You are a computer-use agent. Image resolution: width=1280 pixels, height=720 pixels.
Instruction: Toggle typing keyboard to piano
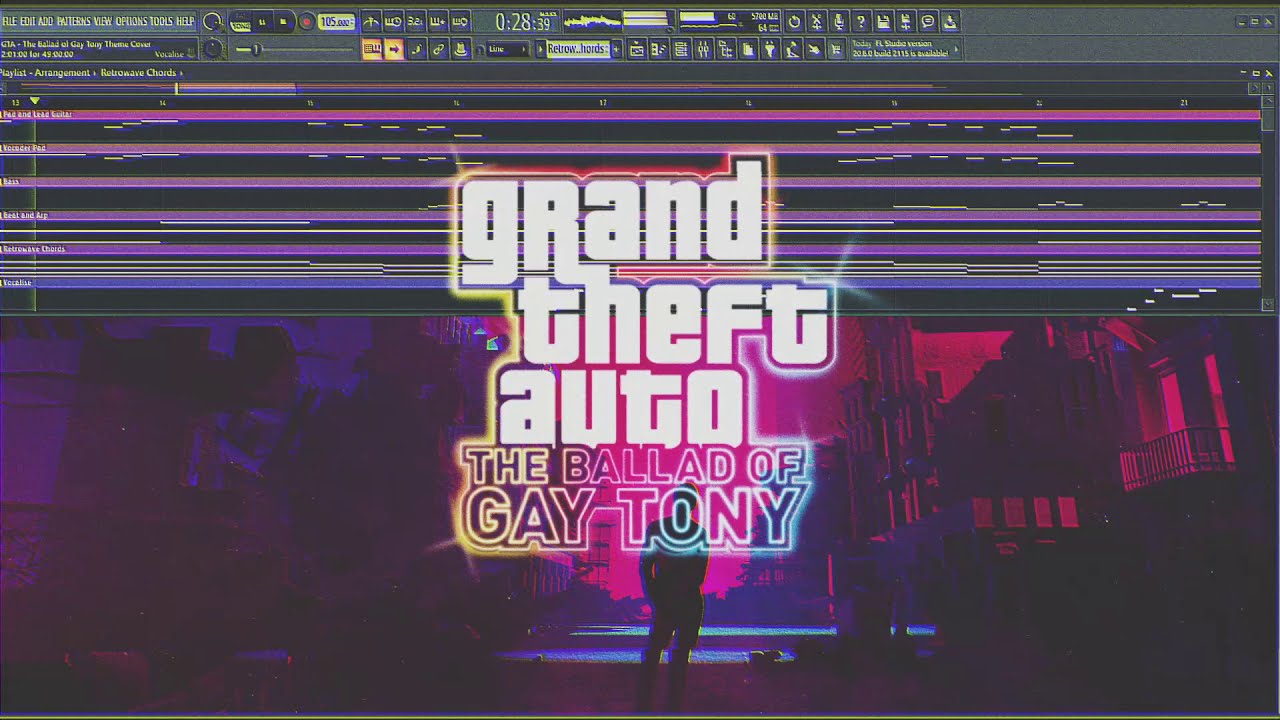click(372, 49)
